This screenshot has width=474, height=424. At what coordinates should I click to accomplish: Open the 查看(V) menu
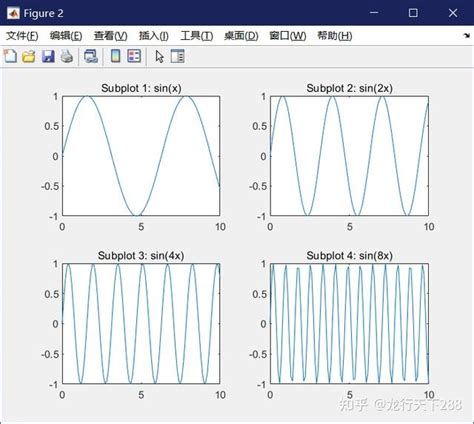click(110, 36)
